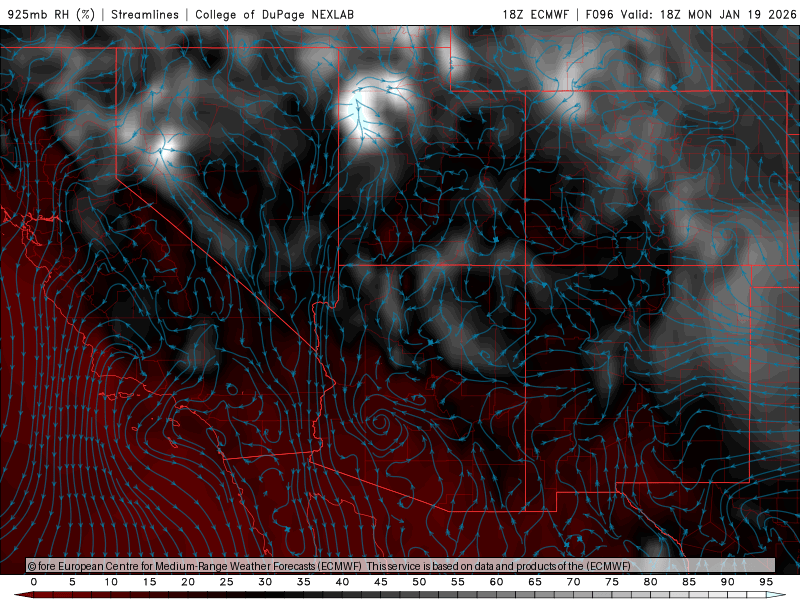Click the 'F096' forecast hour text
The width and height of the screenshot is (800, 600).
coord(599,14)
